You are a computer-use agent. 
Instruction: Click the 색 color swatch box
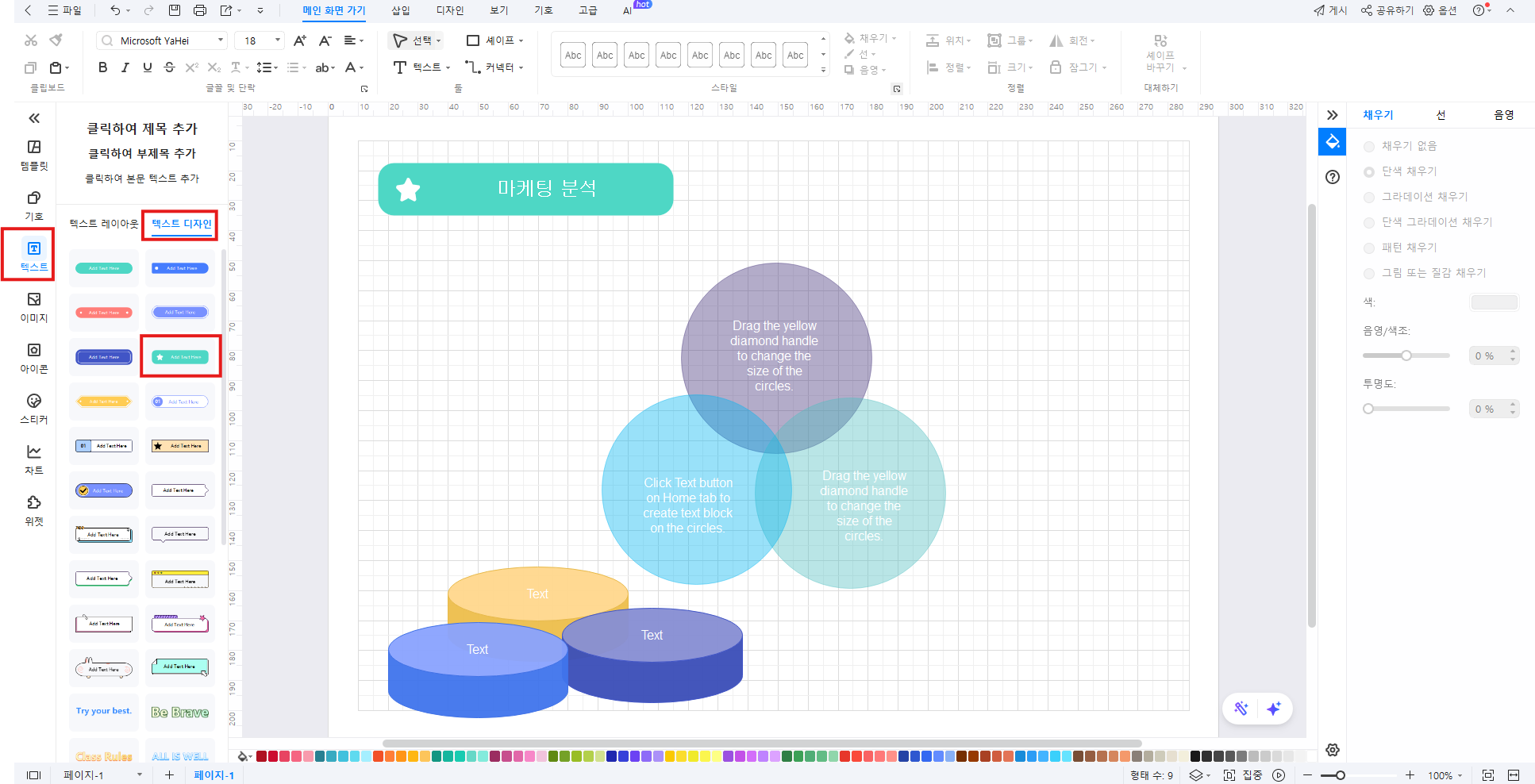point(1494,302)
